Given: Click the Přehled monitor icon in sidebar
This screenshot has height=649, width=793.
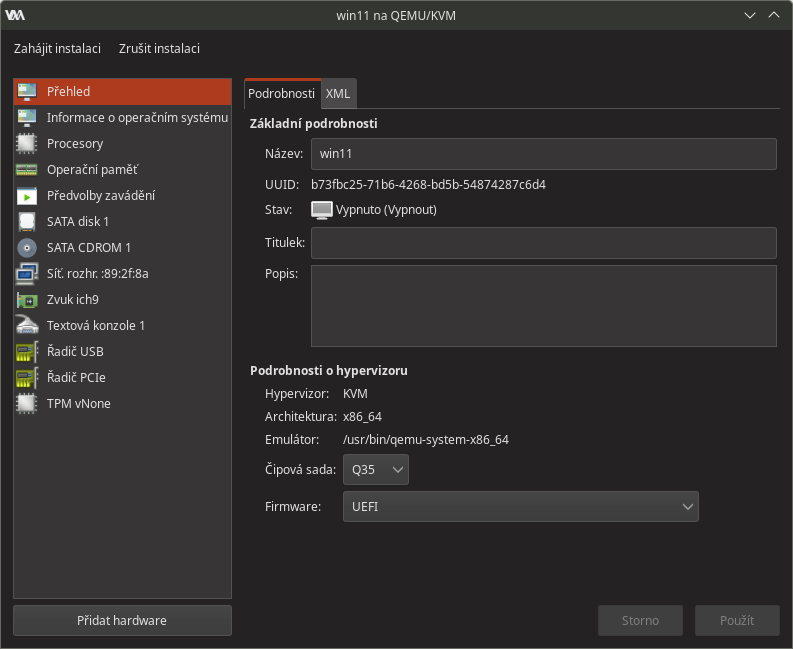Looking at the screenshot, I should click(x=27, y=92).
